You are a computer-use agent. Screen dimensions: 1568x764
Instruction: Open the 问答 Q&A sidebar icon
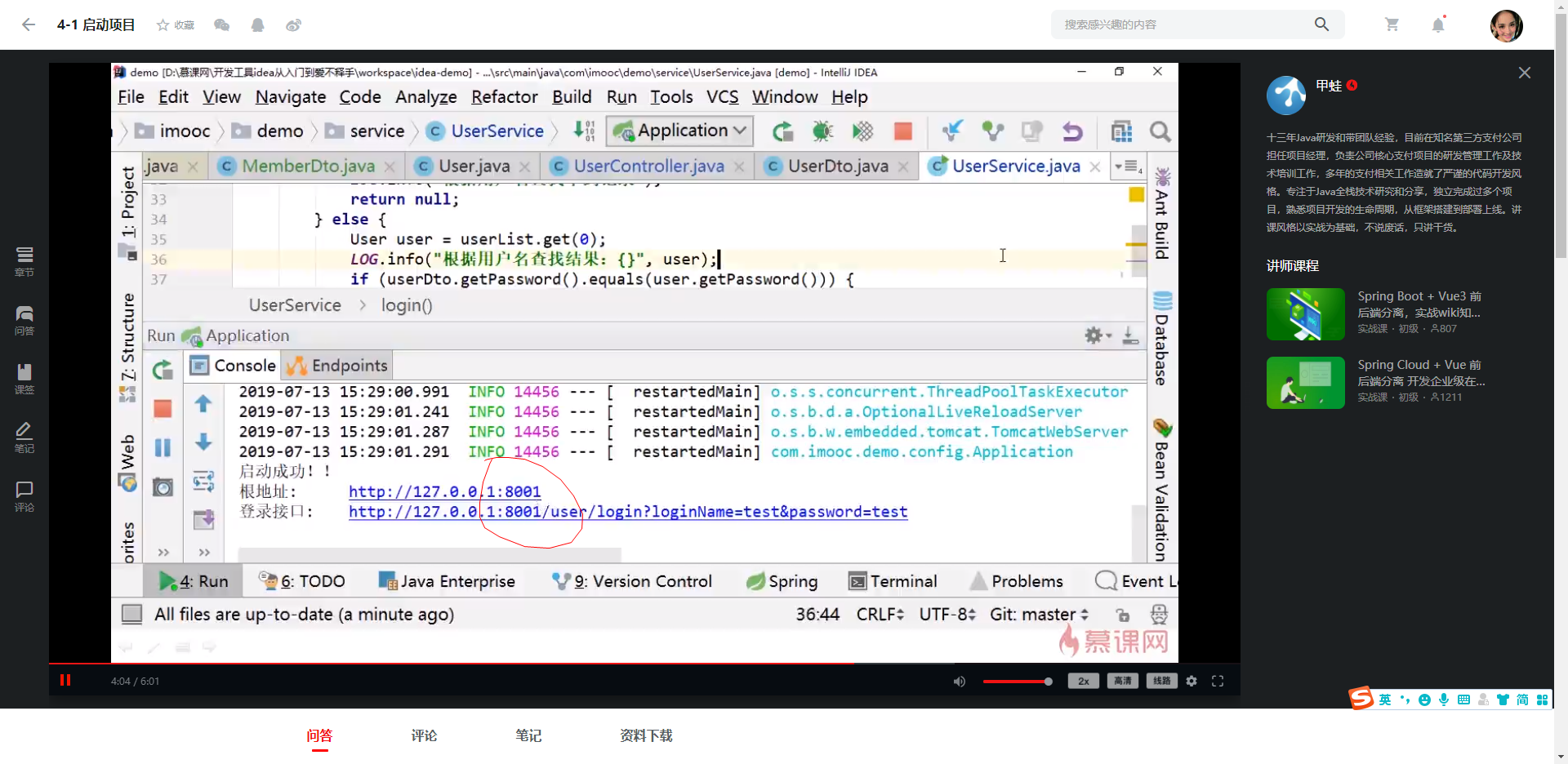tap(24, 320)
